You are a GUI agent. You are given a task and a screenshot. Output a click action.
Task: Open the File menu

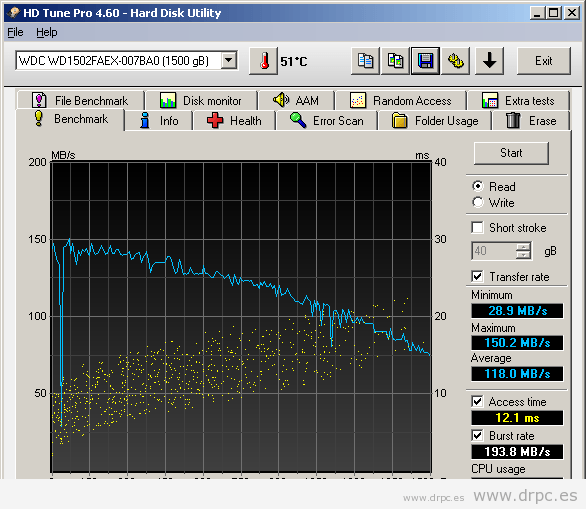click(15, 33)
